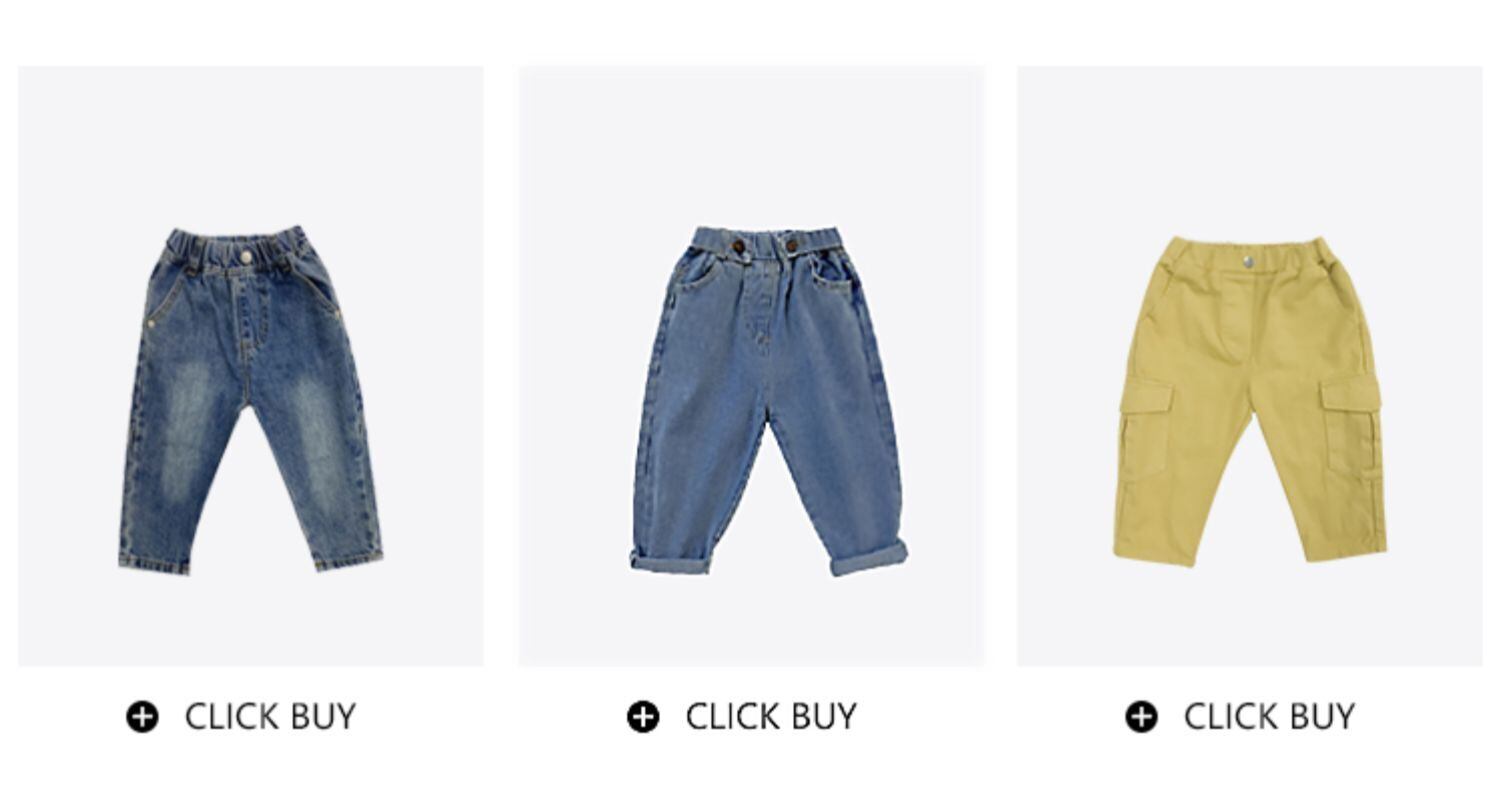Open the light blue rolled-cuff jeans image
The height and width of the screenshot is (800, 1500).
[x=751, y=366]
